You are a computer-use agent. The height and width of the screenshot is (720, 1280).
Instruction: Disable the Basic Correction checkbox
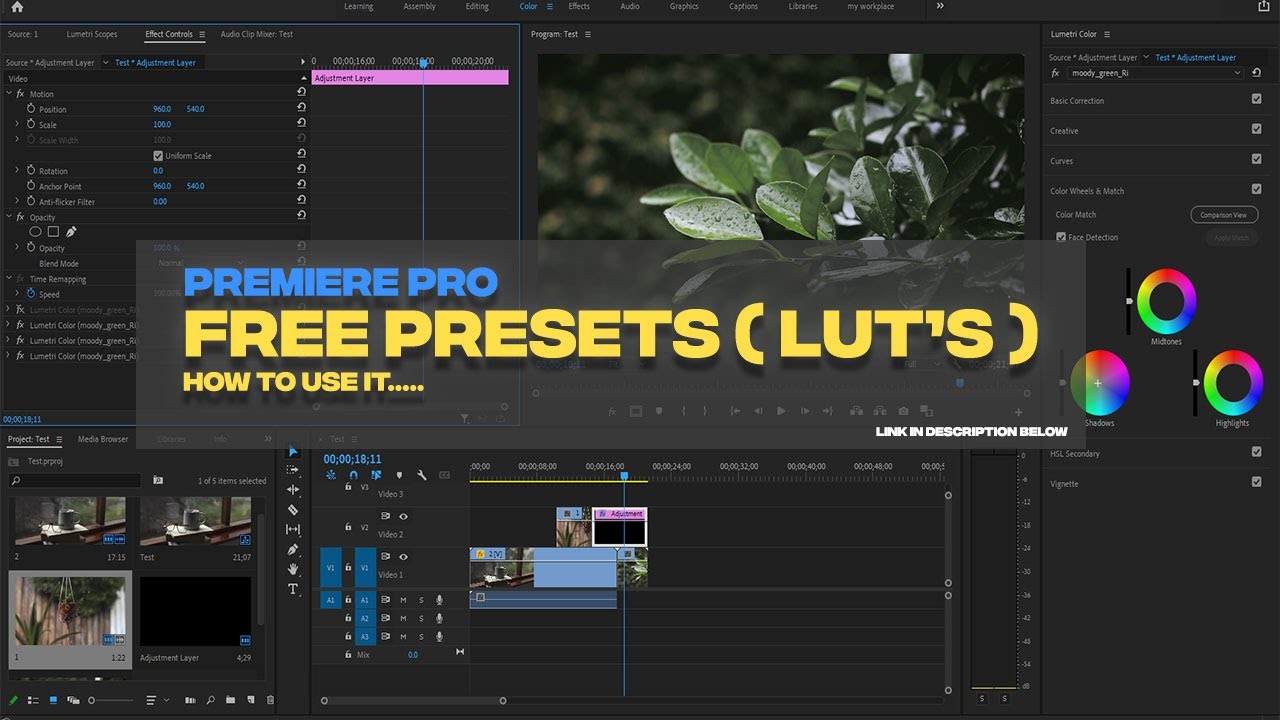[1256, 99]
